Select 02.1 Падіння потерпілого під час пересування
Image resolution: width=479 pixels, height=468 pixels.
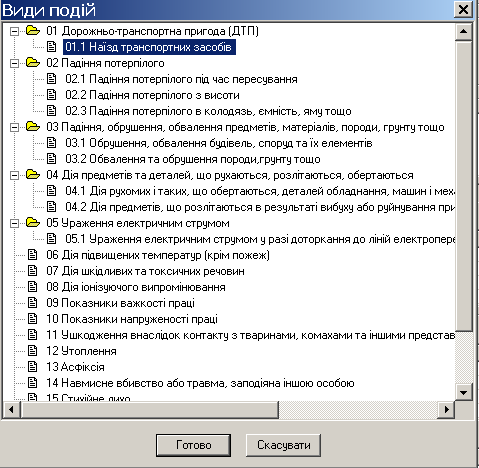click(x=181, y=79)
